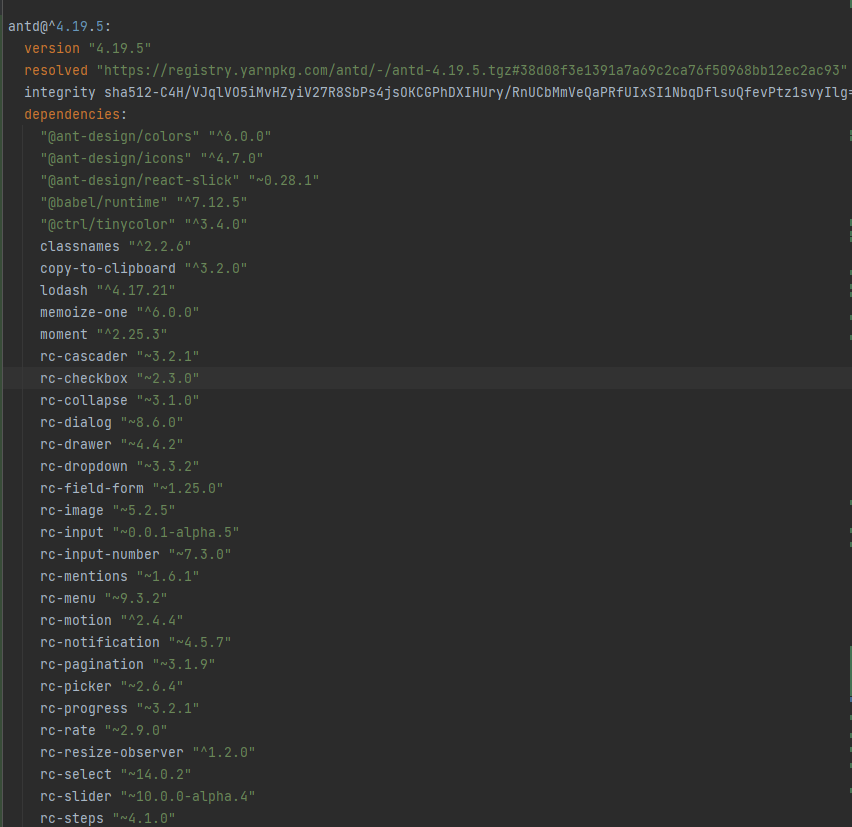The image size is (852, 827).
Task: Click the moment "^2.25.3" line
Action: click(x=104, y=334)
